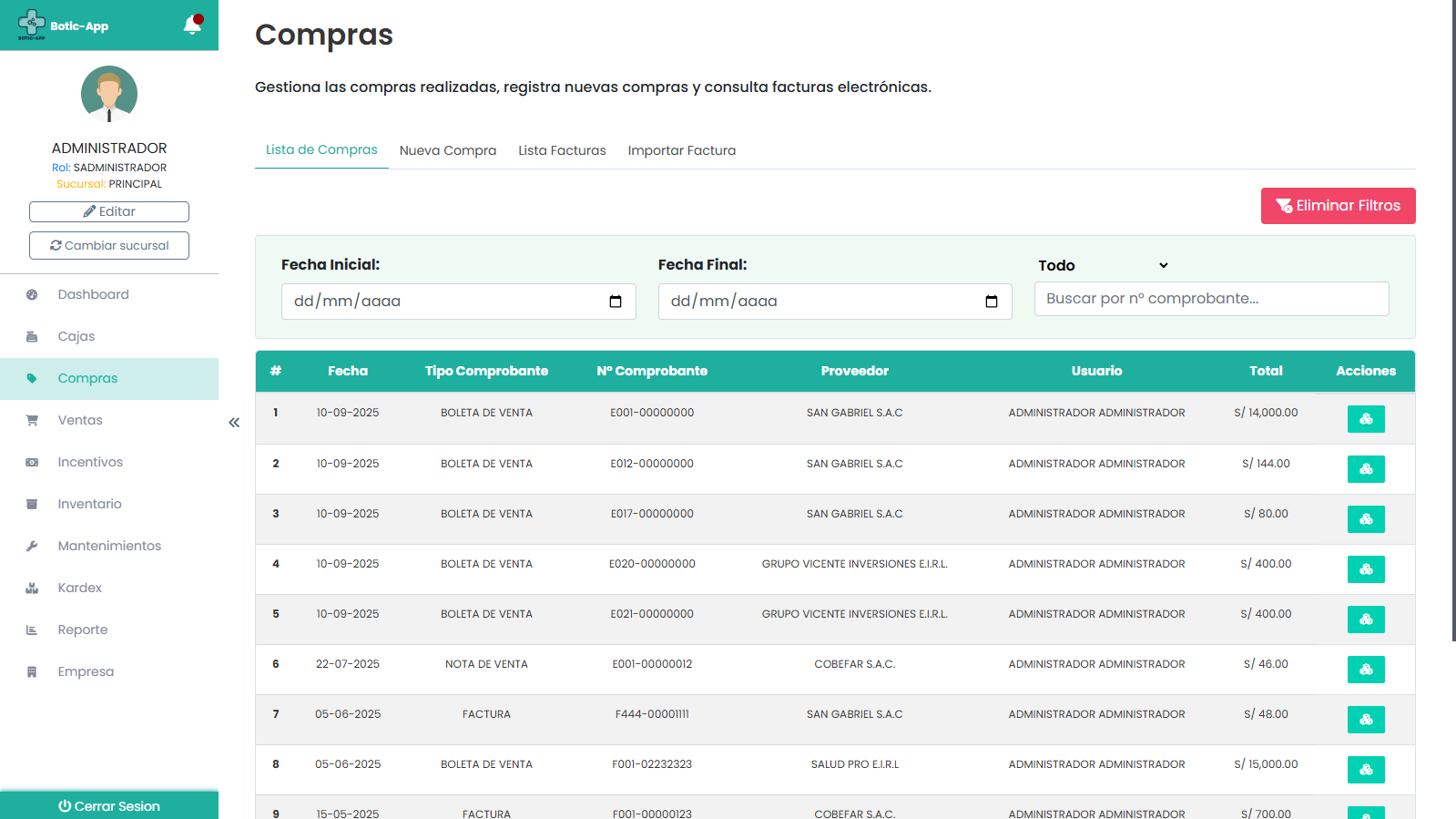Expand the Todo filter dropdown
The image size is (1456, 819).
tap(1103, 265)
